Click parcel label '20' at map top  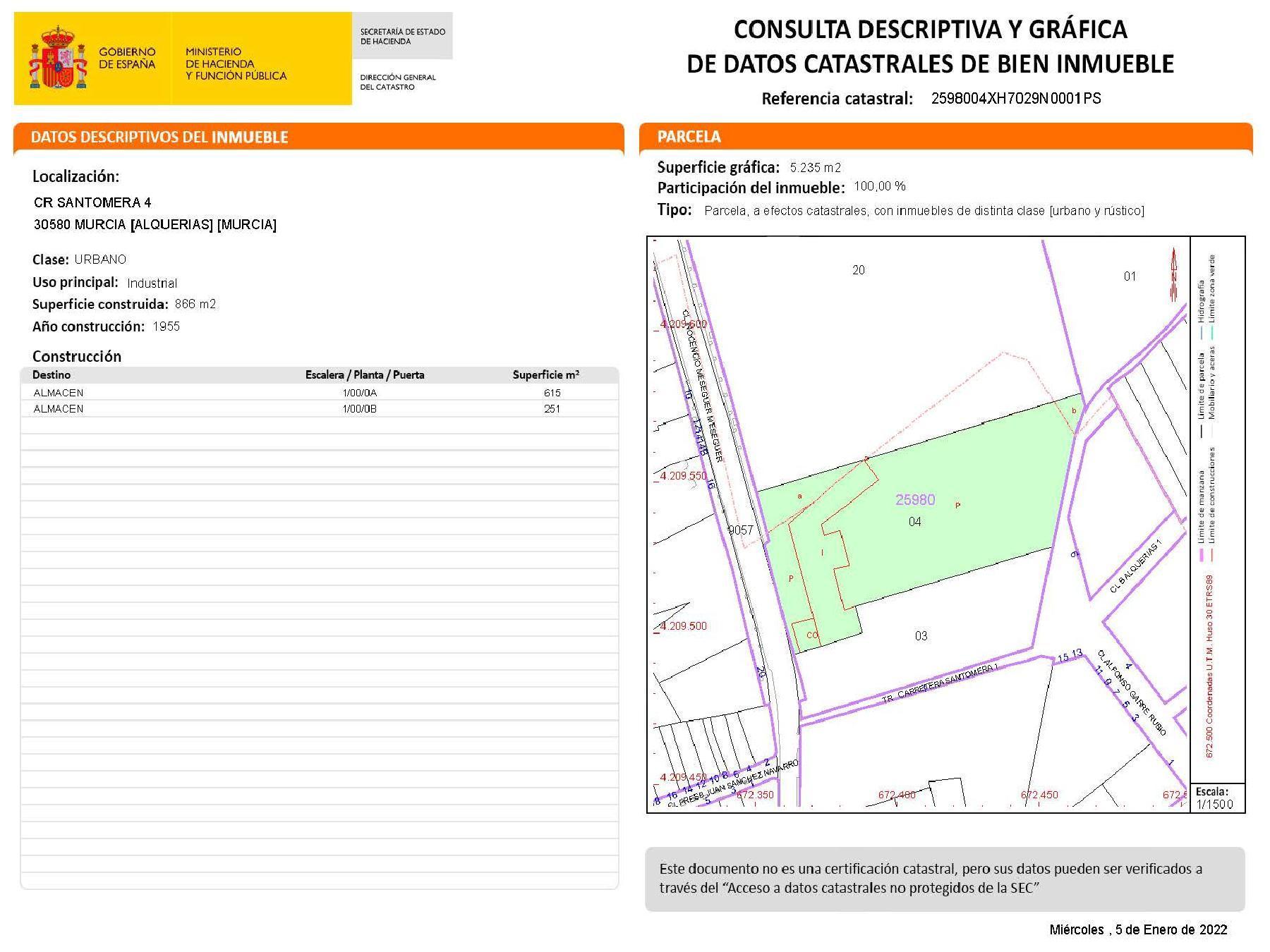click(x=859, y=270)
